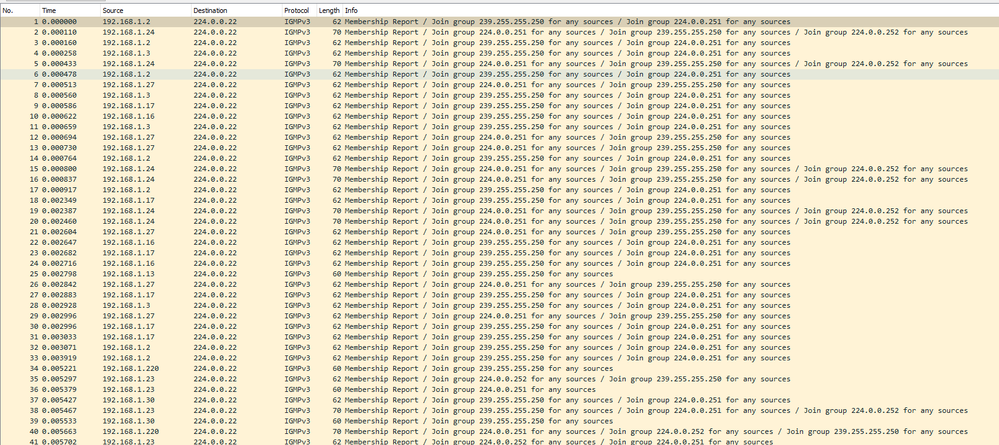The width and height of the screenshot is (999, 445).
Task: Select packet 40 at time 0.005663
Action: [x=500, y=432]
